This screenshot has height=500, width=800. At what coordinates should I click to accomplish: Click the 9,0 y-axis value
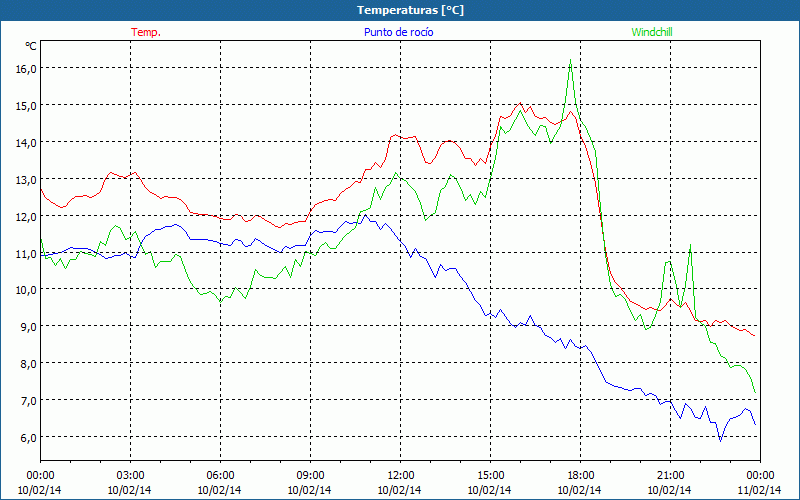[28, 327]
